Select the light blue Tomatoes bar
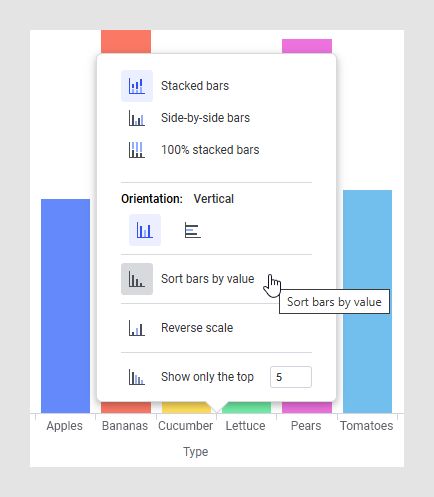 (x=367, y=302)
